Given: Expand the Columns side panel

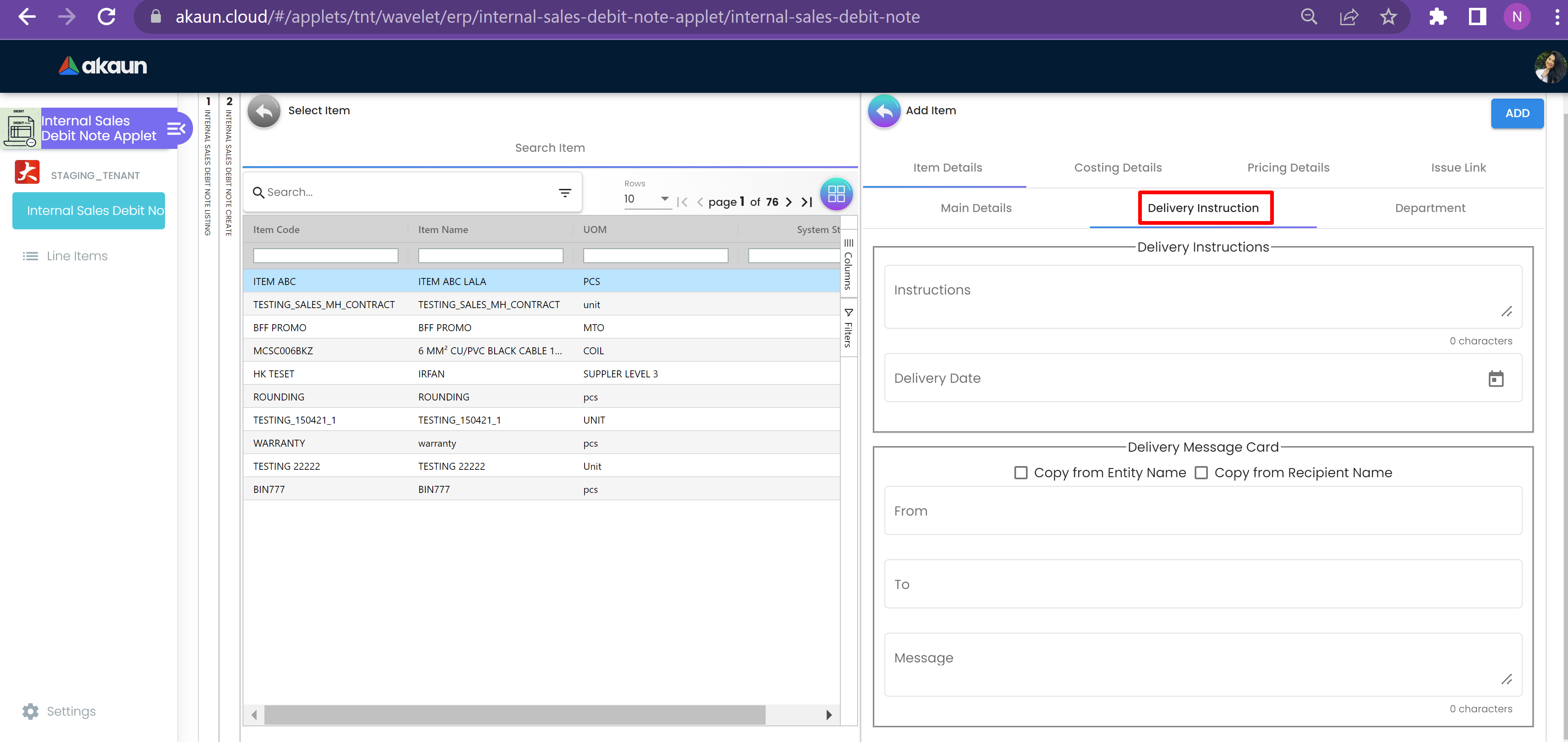Looking at the screenshot, I should tap(849, 265).
